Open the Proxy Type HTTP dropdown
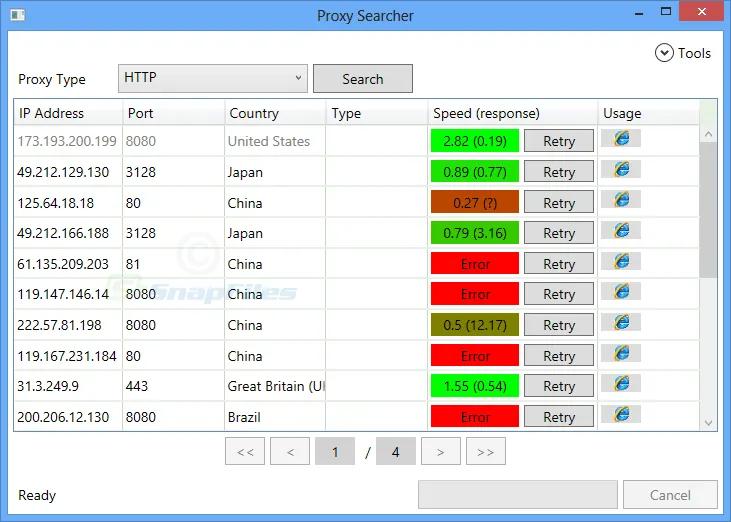The width and height of the screenshot is (731, 522). [x=213, y=78]
